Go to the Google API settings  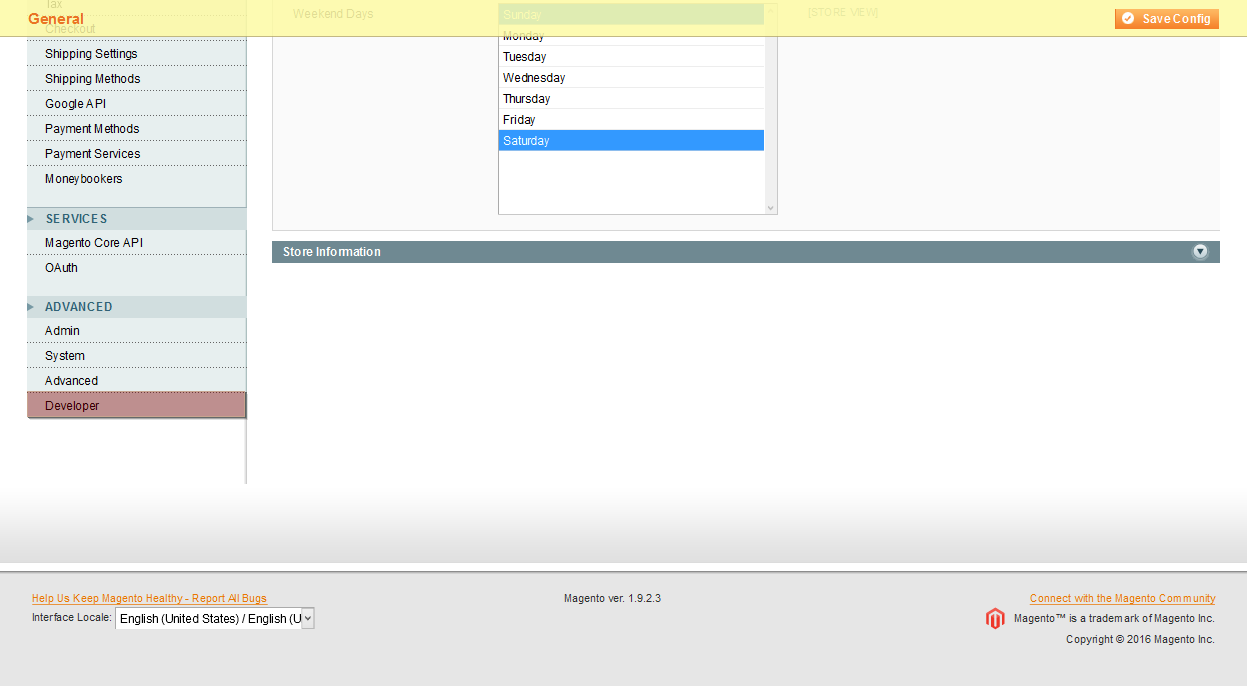point(137,104)
